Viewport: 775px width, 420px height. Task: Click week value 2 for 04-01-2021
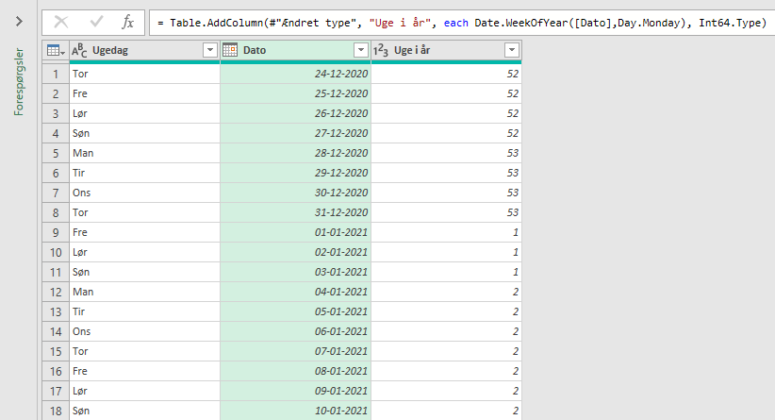pyautogui.click(x=446, y=292)
